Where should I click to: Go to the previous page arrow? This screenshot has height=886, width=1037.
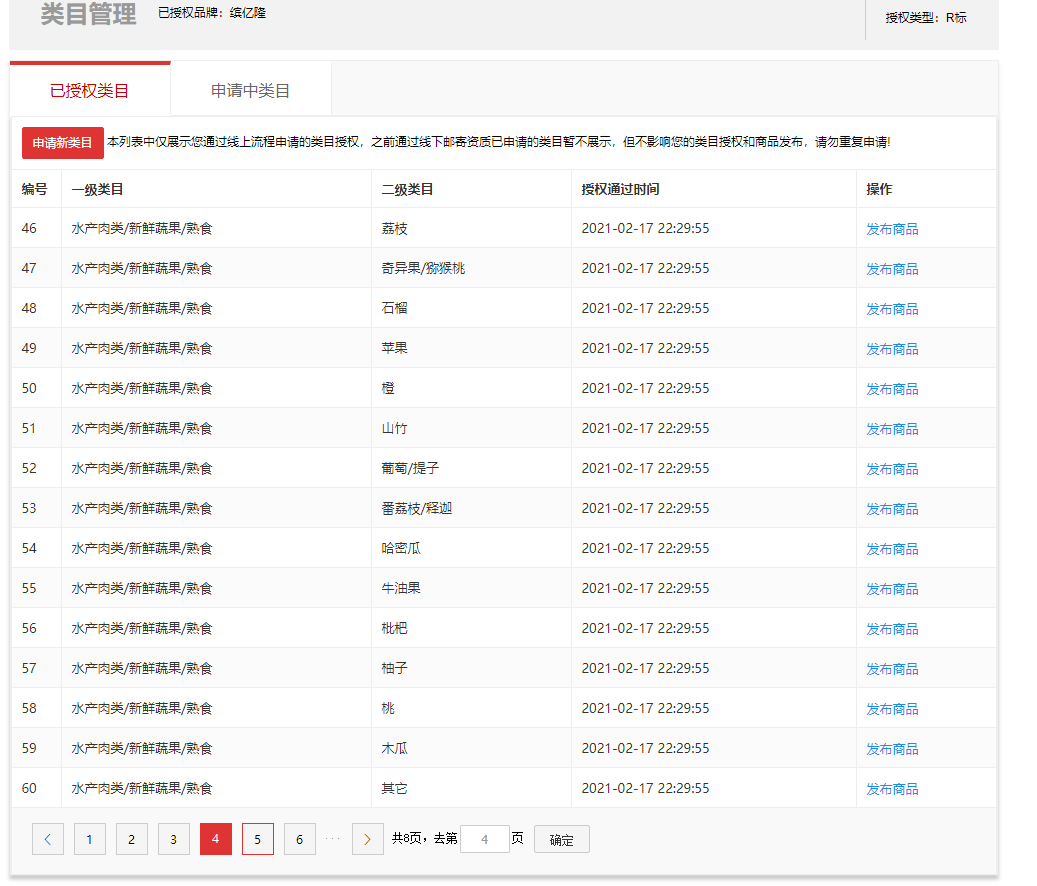48,839
